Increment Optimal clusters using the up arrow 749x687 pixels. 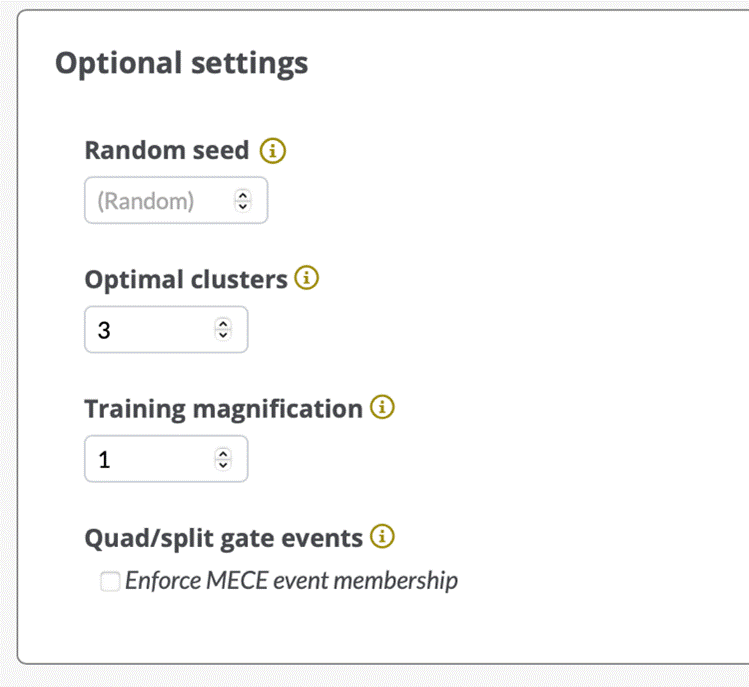(223, 324)
